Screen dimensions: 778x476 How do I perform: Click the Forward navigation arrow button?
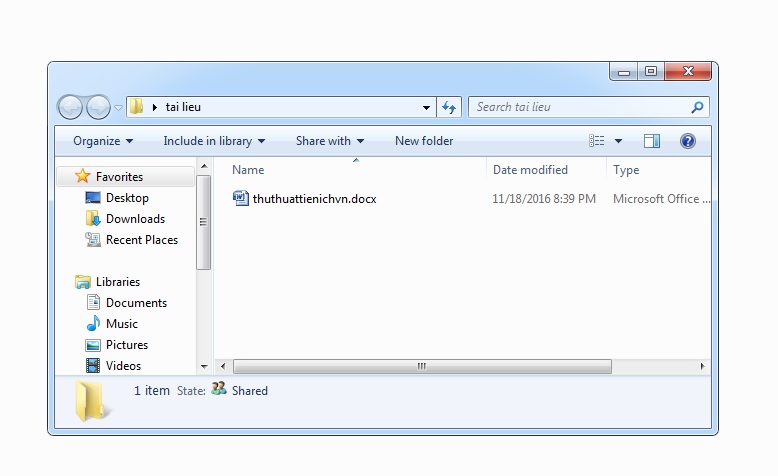[98, 107]
